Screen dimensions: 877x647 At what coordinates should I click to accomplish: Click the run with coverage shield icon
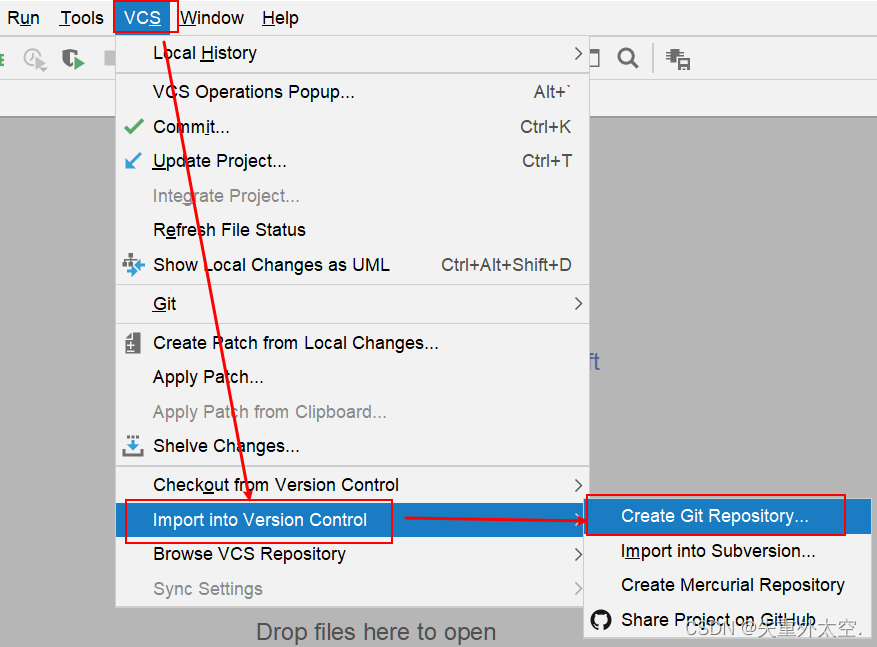[73, 58]
